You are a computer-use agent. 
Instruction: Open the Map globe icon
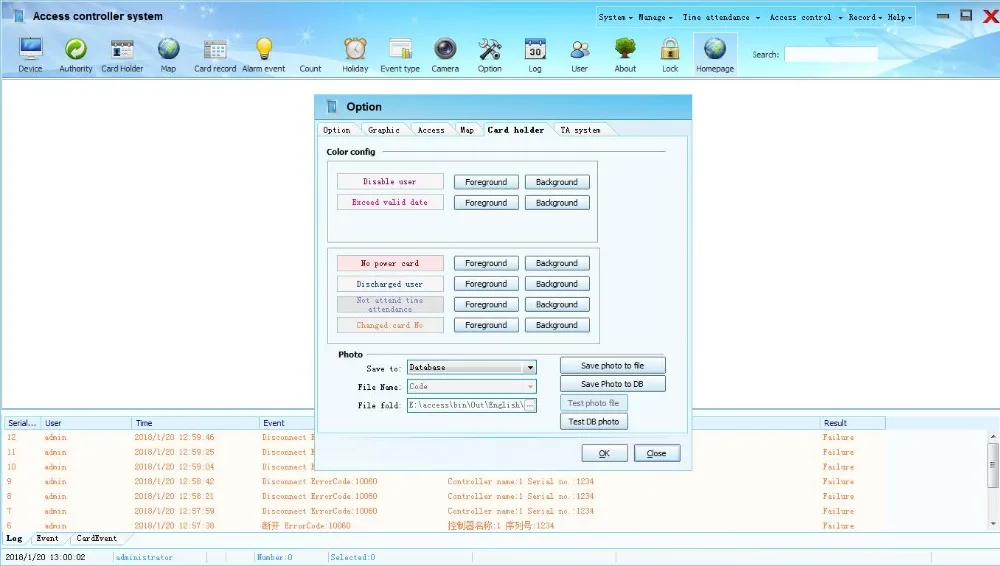168,54
